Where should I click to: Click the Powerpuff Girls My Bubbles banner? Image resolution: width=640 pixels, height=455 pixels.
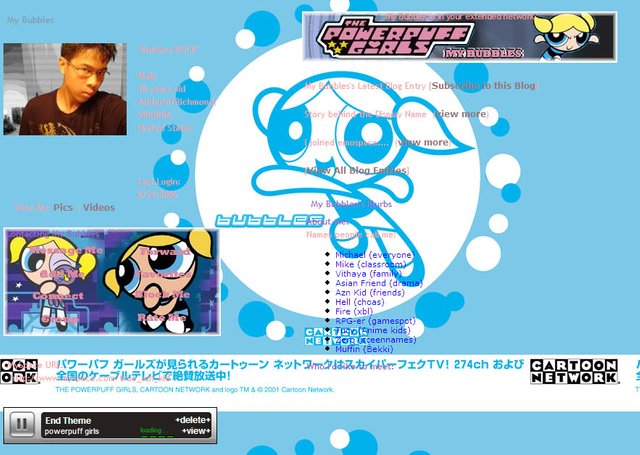460,37
